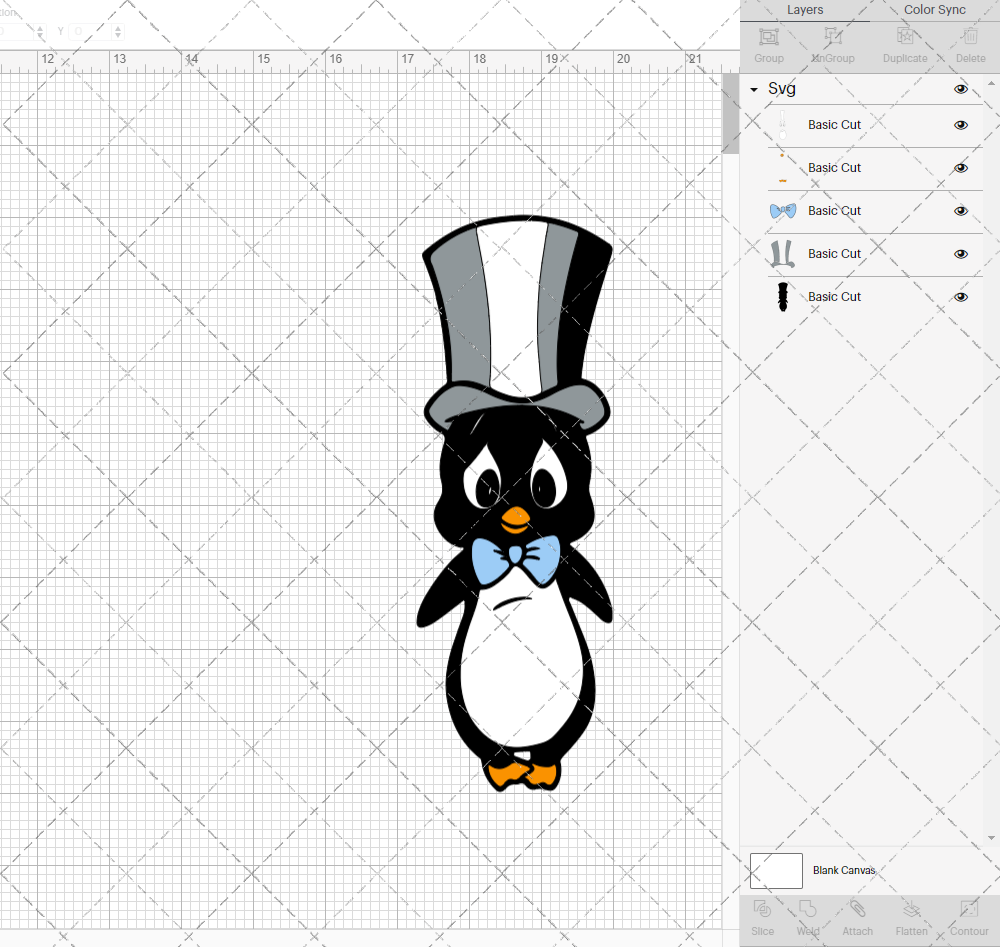1000x947 pixels.
Task: Switch to the Layers tab
Action: click(x=804, y=10)
